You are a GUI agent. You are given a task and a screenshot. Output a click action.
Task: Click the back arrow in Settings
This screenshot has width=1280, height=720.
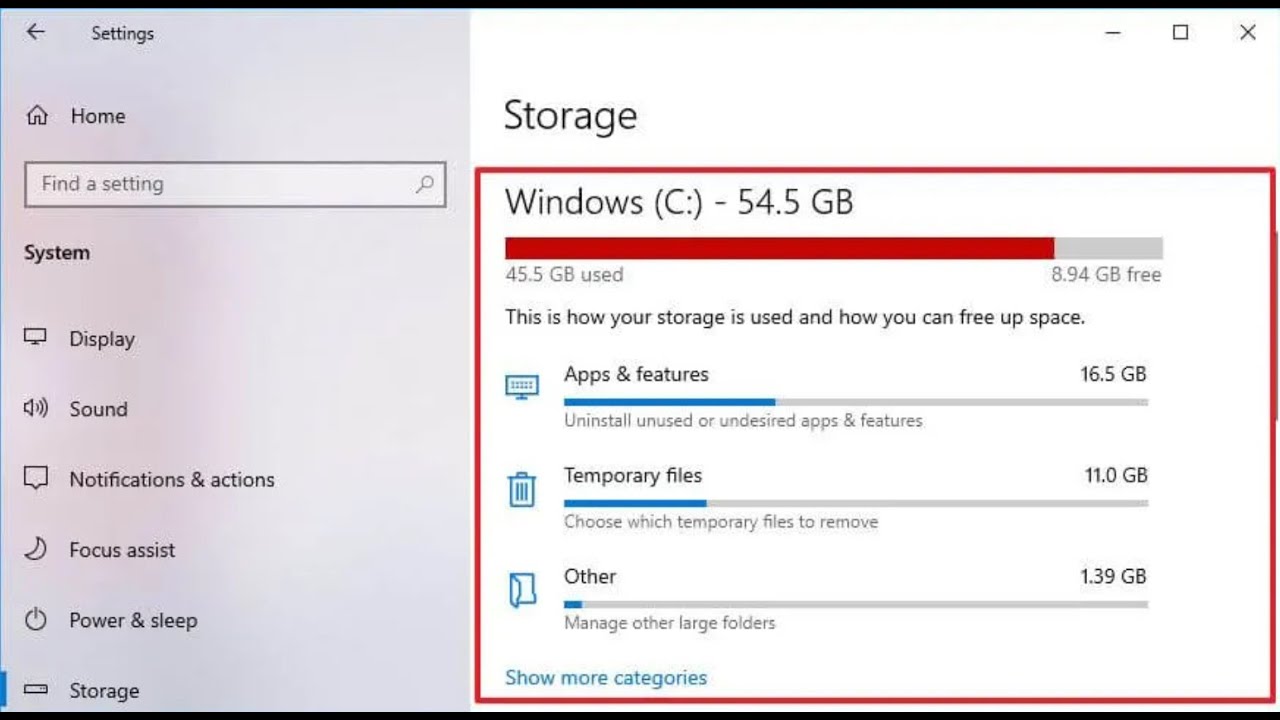point(36,32)
